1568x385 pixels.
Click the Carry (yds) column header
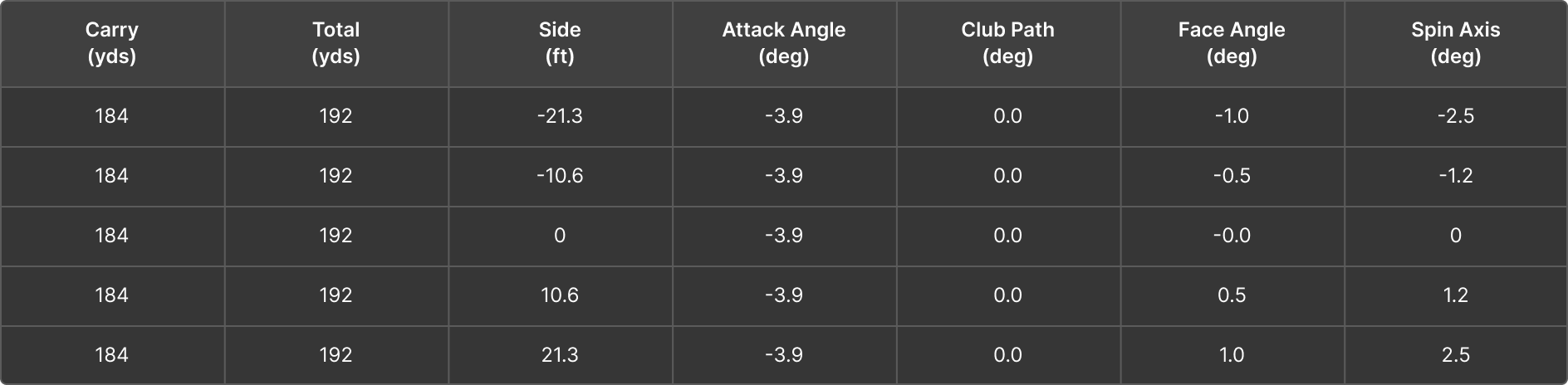[112, 43]
